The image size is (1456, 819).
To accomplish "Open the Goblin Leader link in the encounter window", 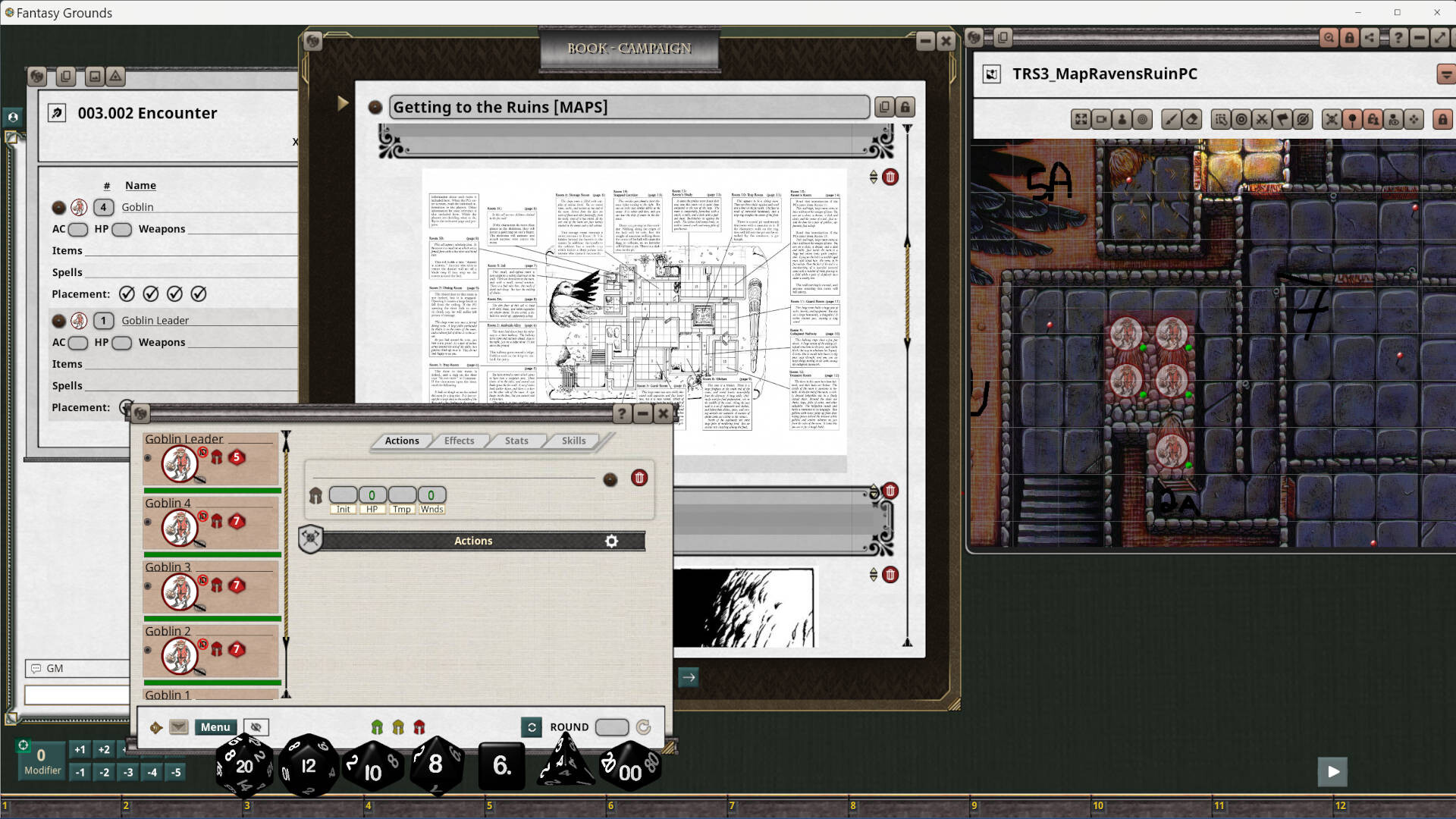I will (x=155, y=320).
